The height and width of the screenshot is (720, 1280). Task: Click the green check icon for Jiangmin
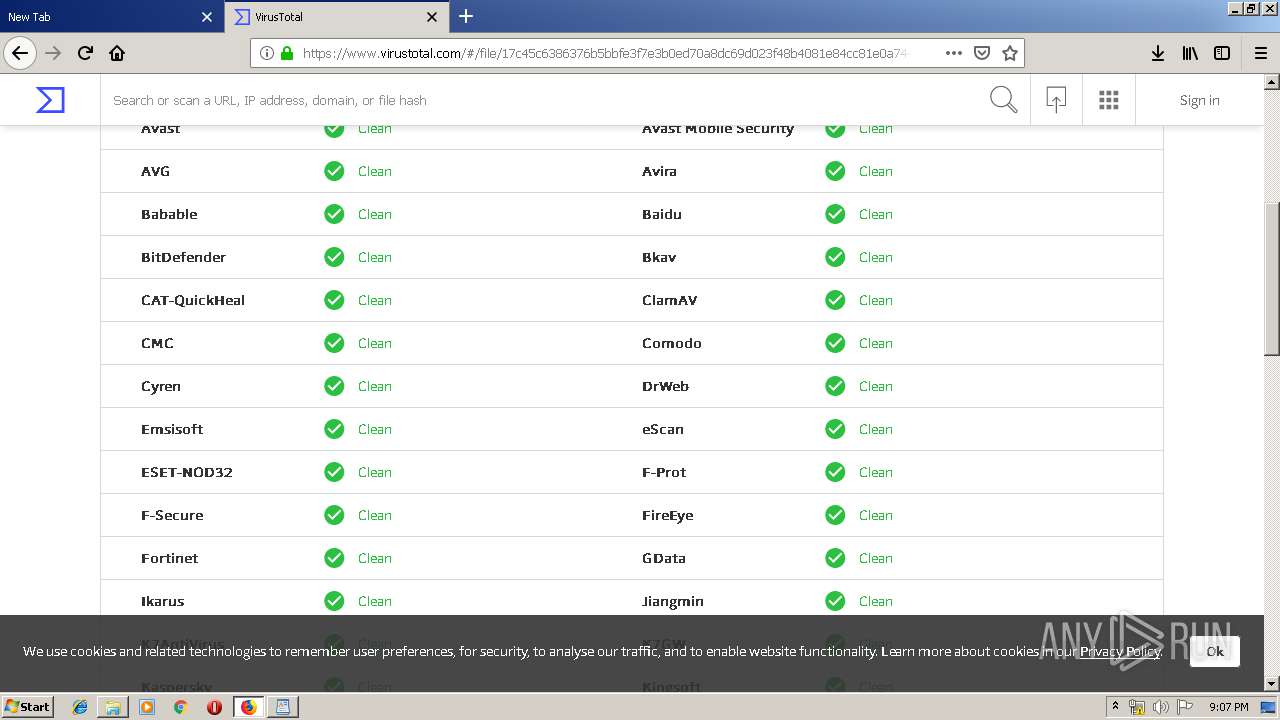tap(835, 601)
